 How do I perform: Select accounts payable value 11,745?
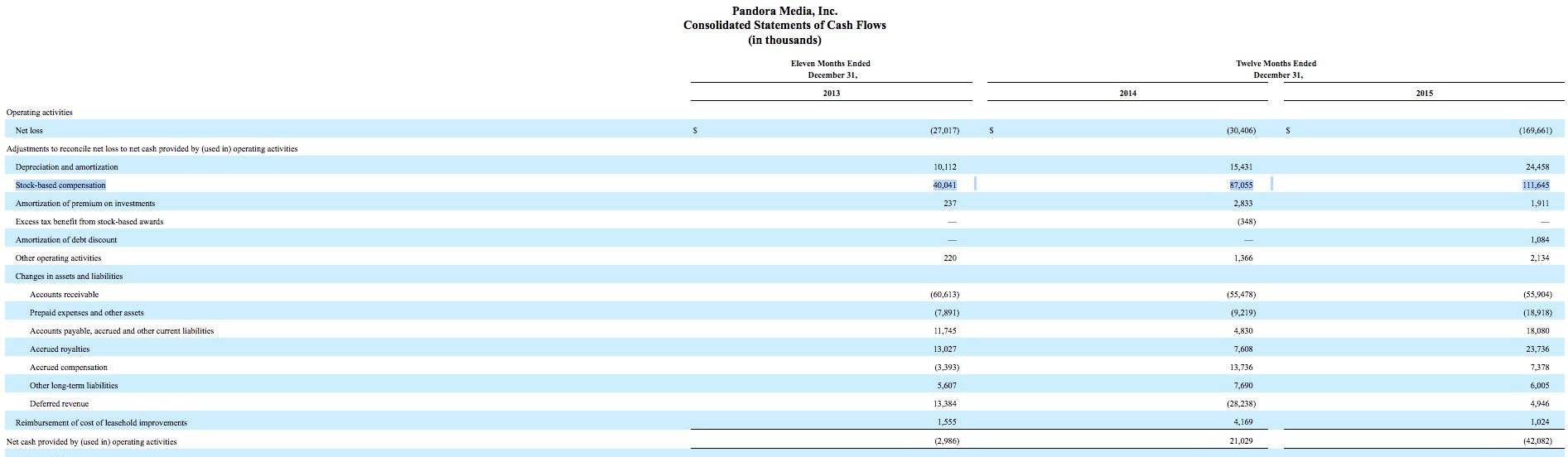(x=944, y=330)
